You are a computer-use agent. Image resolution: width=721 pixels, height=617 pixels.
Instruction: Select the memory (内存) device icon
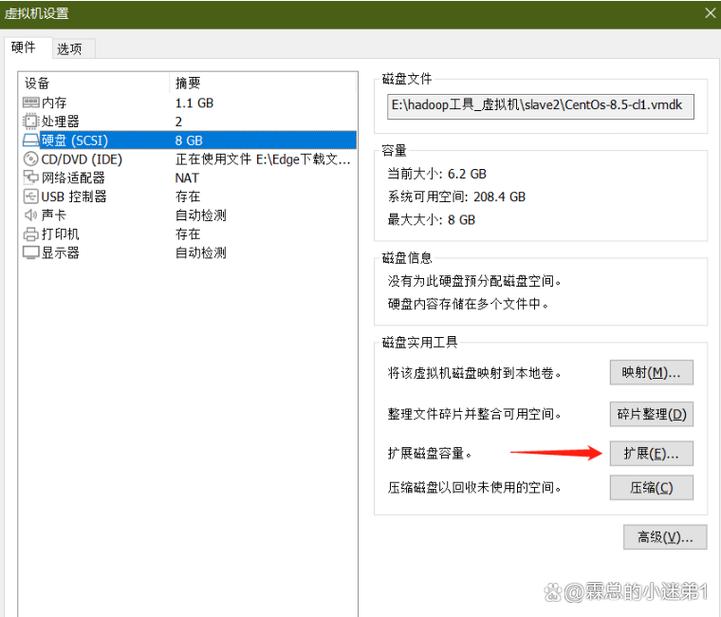pos(31,103)
